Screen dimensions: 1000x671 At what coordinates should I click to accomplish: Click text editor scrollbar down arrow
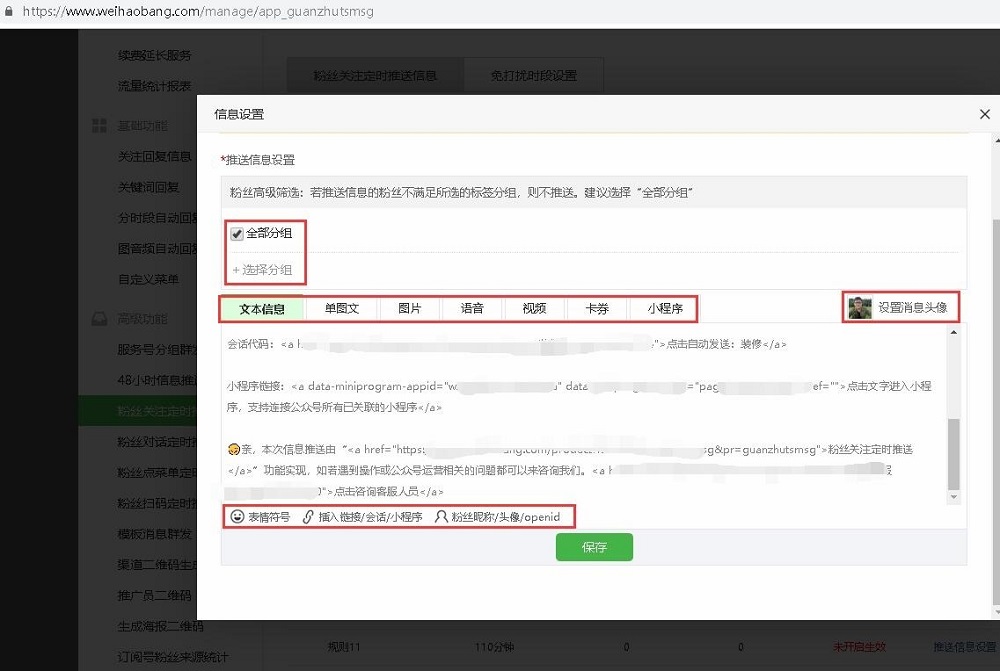[x=953, y=497]
